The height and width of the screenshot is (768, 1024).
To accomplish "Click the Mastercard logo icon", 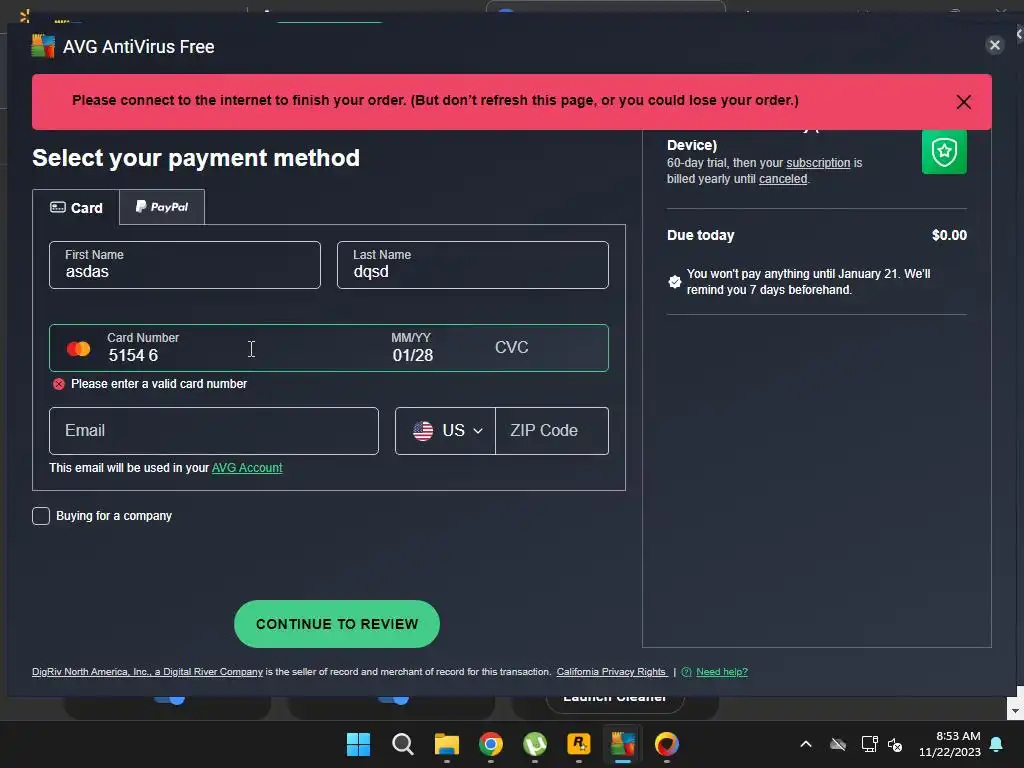I will coord(79,349).
